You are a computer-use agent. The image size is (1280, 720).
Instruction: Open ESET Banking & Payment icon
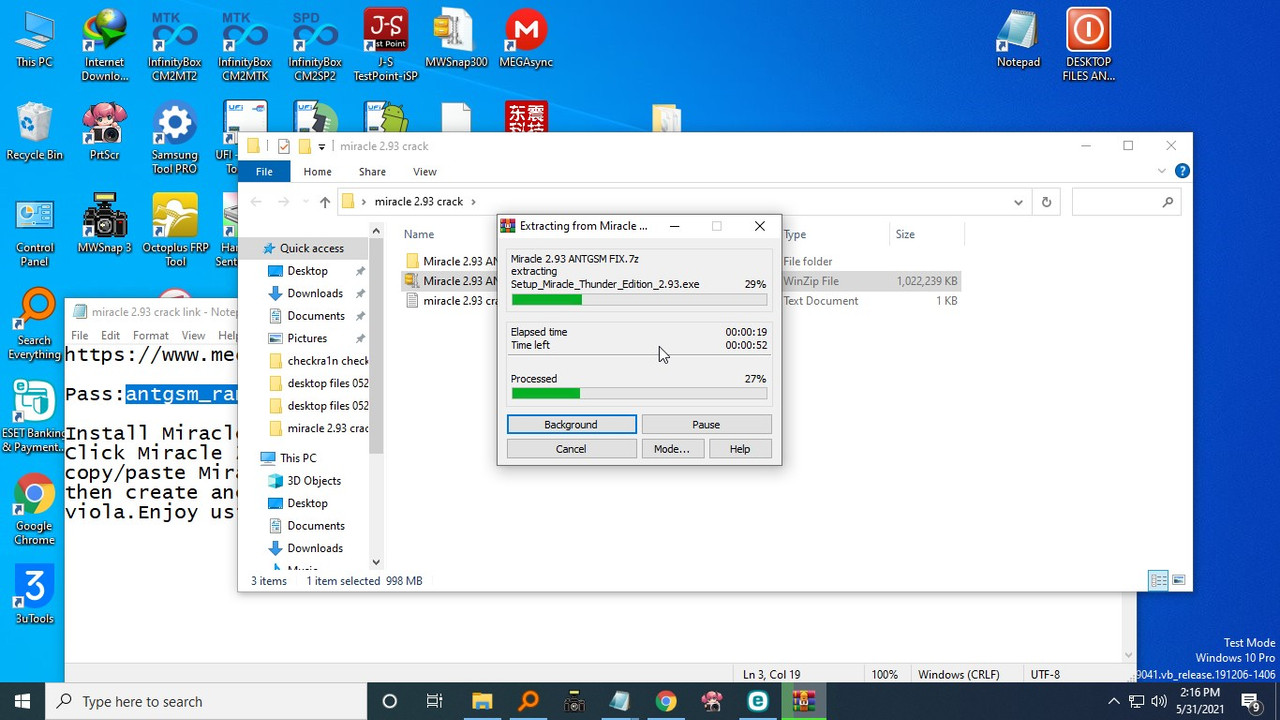click(34, 418)
